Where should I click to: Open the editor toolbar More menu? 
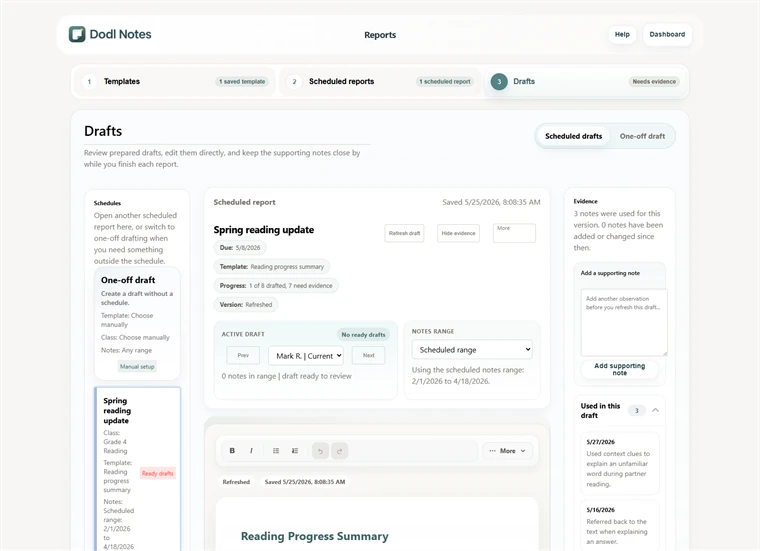(x=507, y=451)
